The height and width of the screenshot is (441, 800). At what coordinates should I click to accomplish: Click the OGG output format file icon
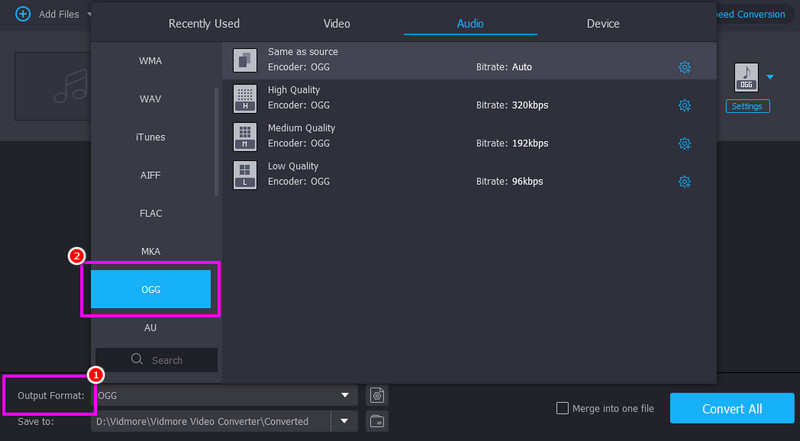click(x=746, y=78)
